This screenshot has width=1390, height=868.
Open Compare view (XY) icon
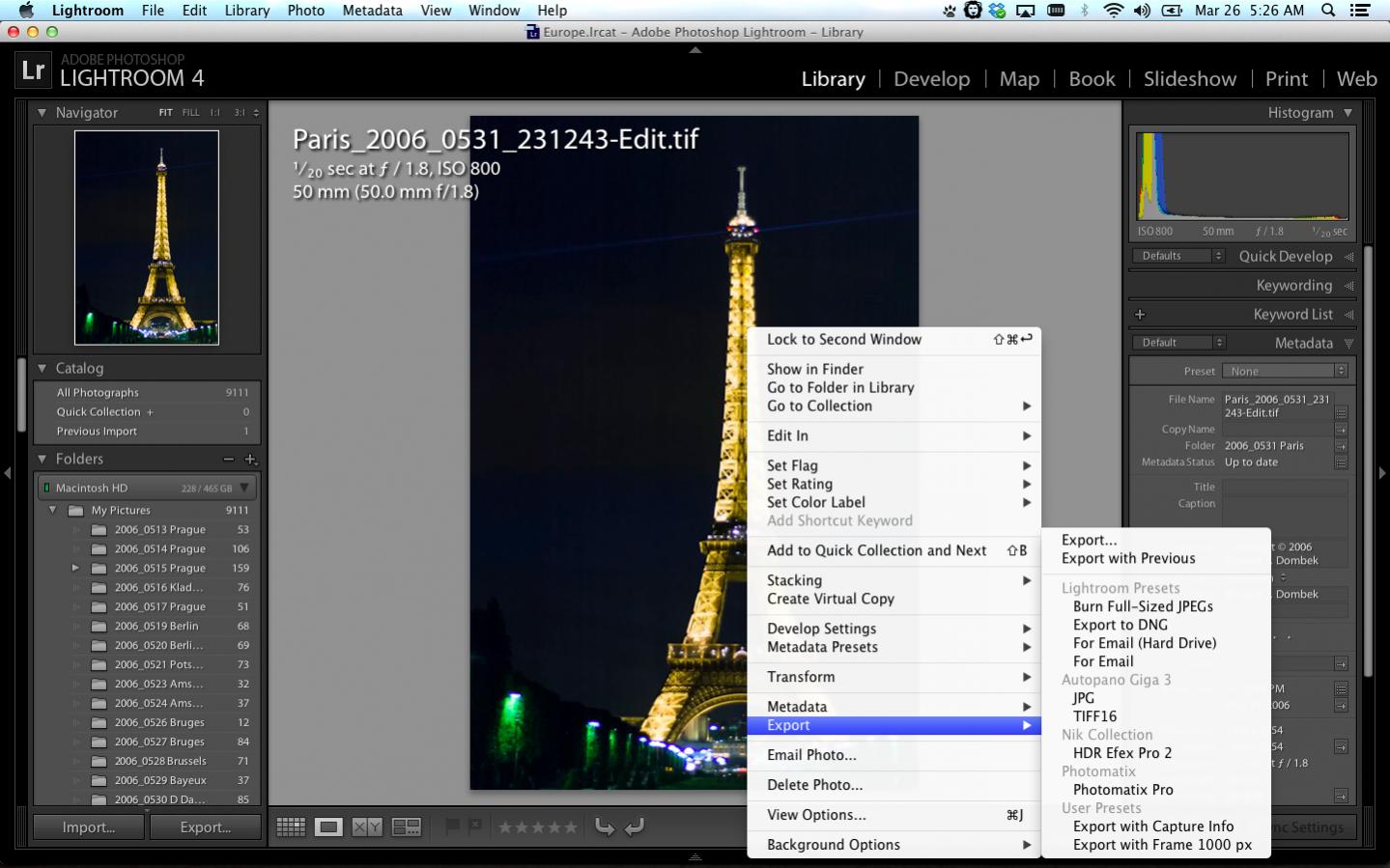click(367, 827)
